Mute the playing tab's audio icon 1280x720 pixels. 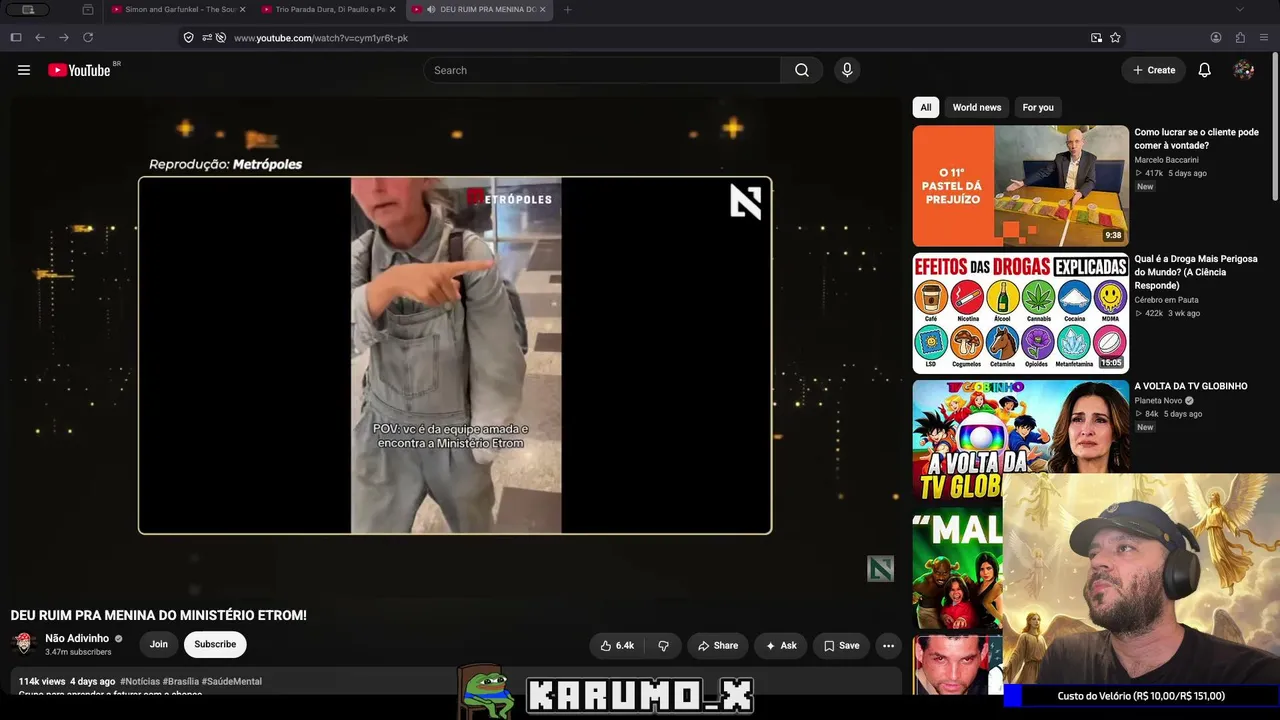[x=431, y=10]
